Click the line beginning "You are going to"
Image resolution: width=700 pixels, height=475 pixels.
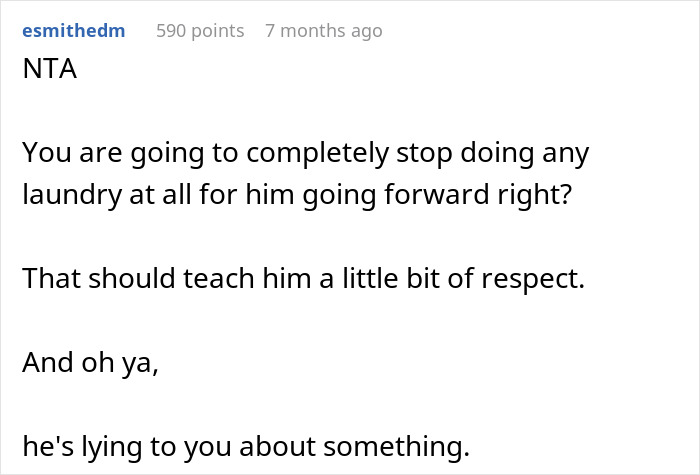pos(306,153)
